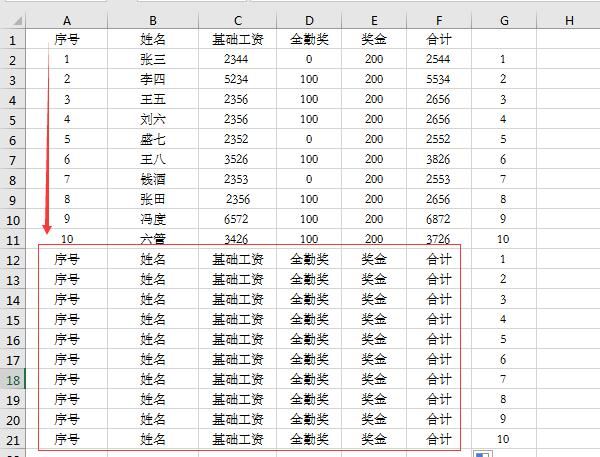The height and width of the screenshot is (457, 600).
Task: Select column B header
Action: pyautogui.click(x=153, y=21)
